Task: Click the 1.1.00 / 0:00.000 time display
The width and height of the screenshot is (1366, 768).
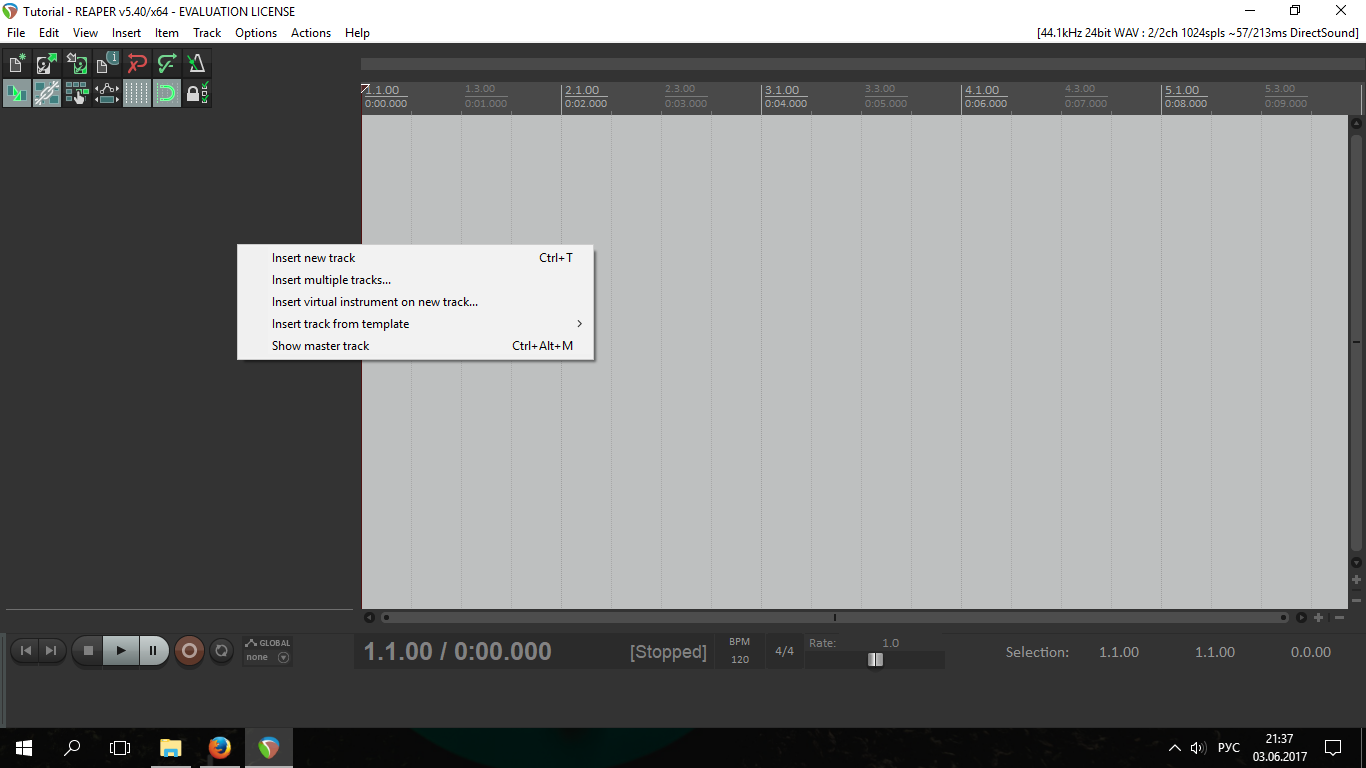Action: (x=458, y=652)
